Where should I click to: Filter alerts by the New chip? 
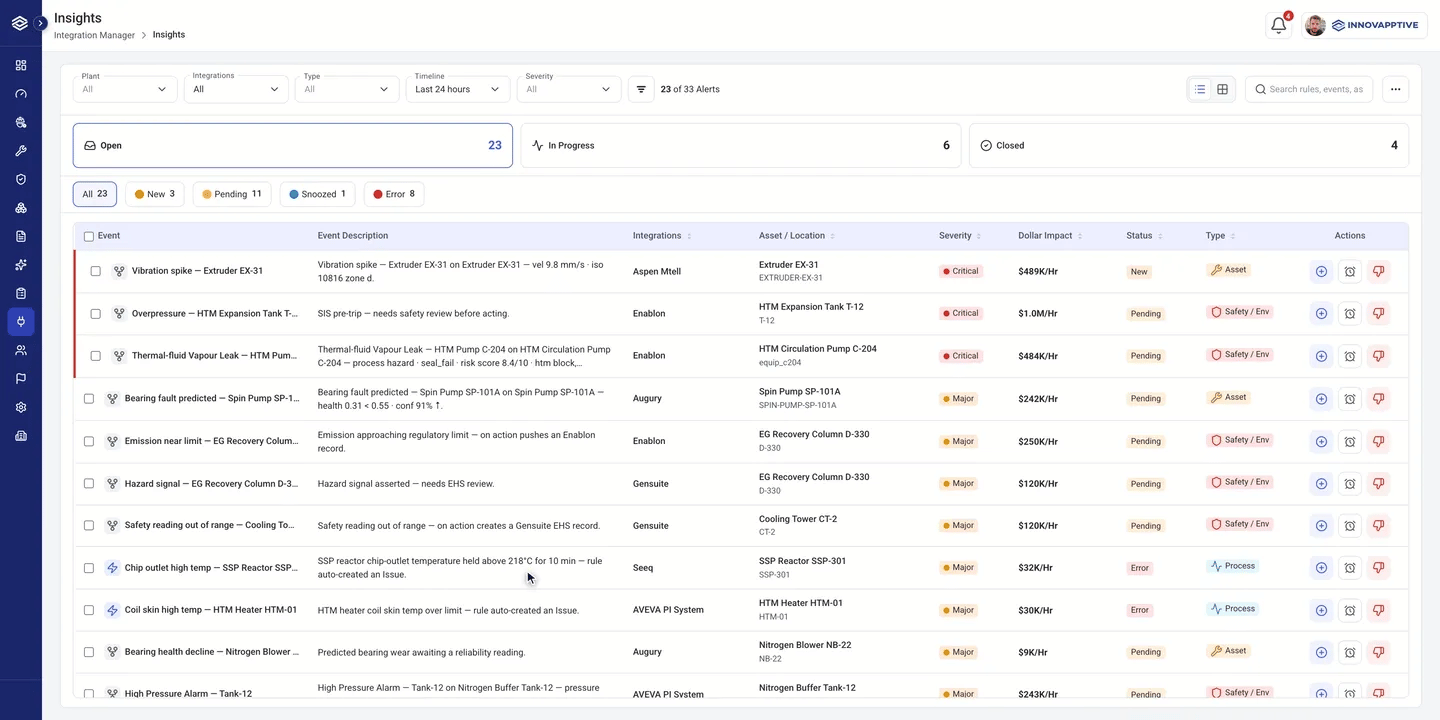[155, 194]
